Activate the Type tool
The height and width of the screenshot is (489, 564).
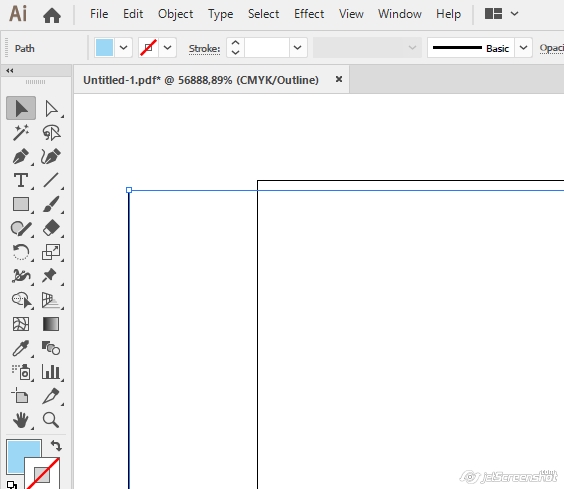21,180
